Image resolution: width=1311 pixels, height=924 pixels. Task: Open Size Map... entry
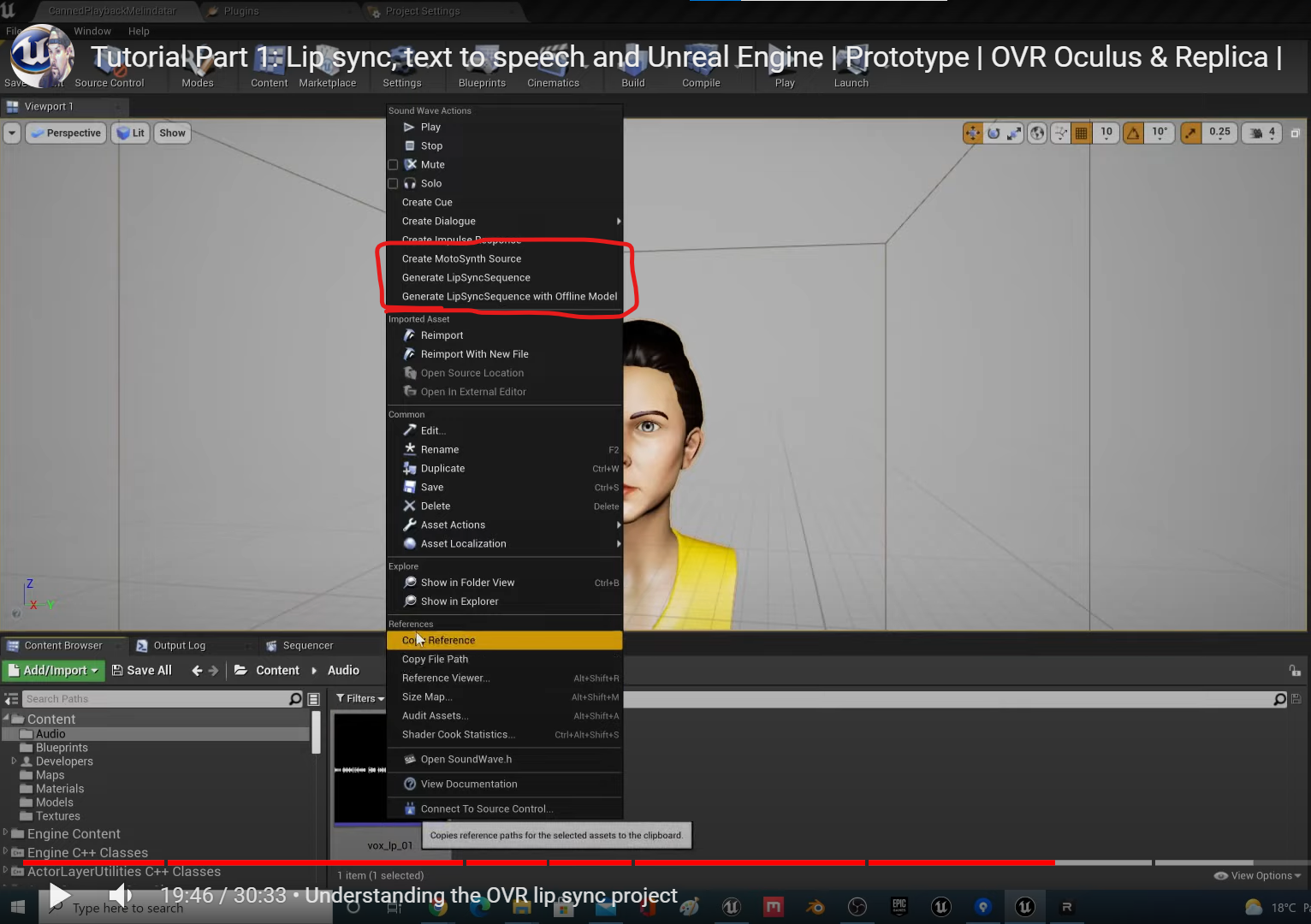click(x=505, y=696)
